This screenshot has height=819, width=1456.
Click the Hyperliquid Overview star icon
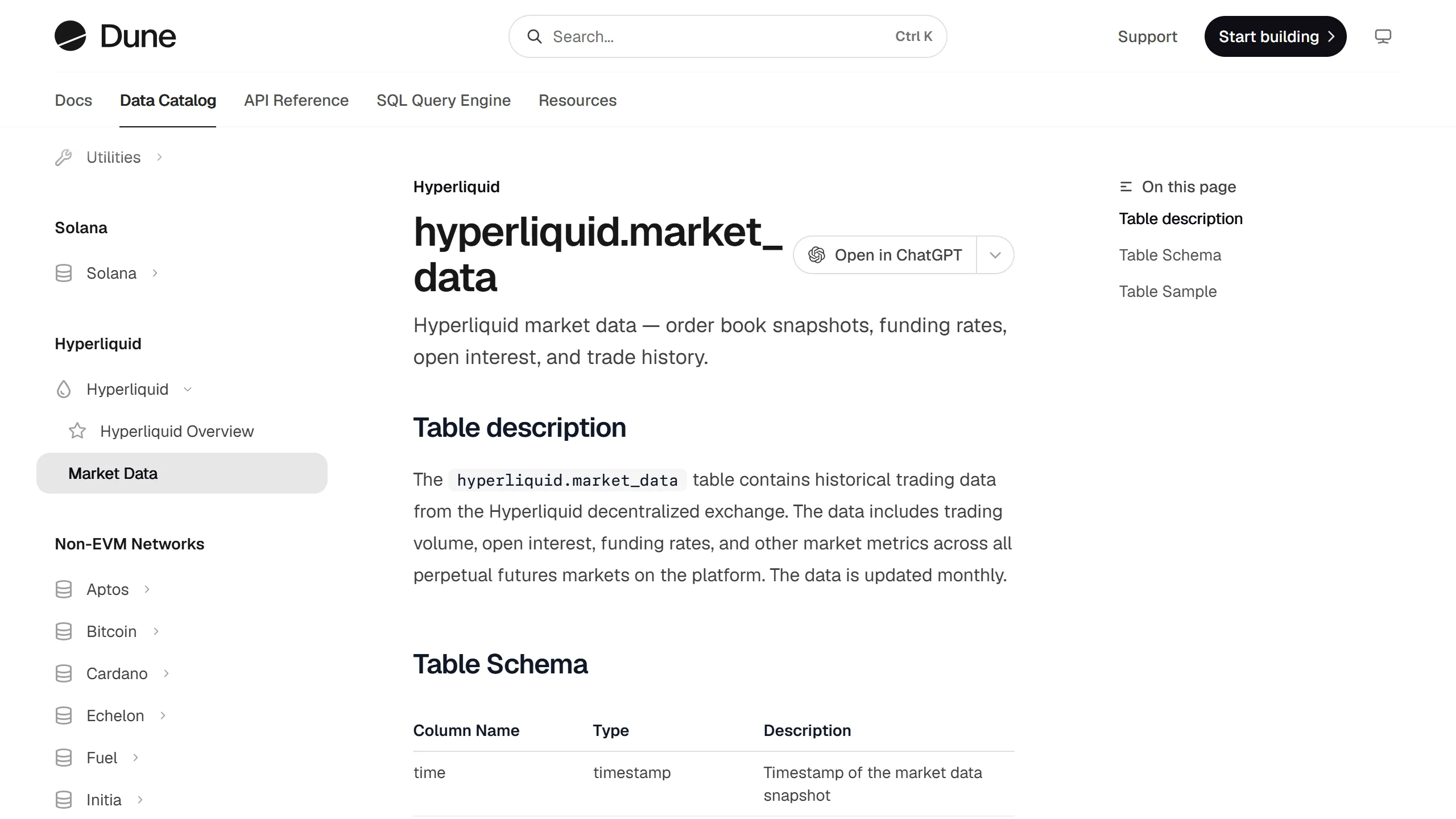[x=77, y=431]
